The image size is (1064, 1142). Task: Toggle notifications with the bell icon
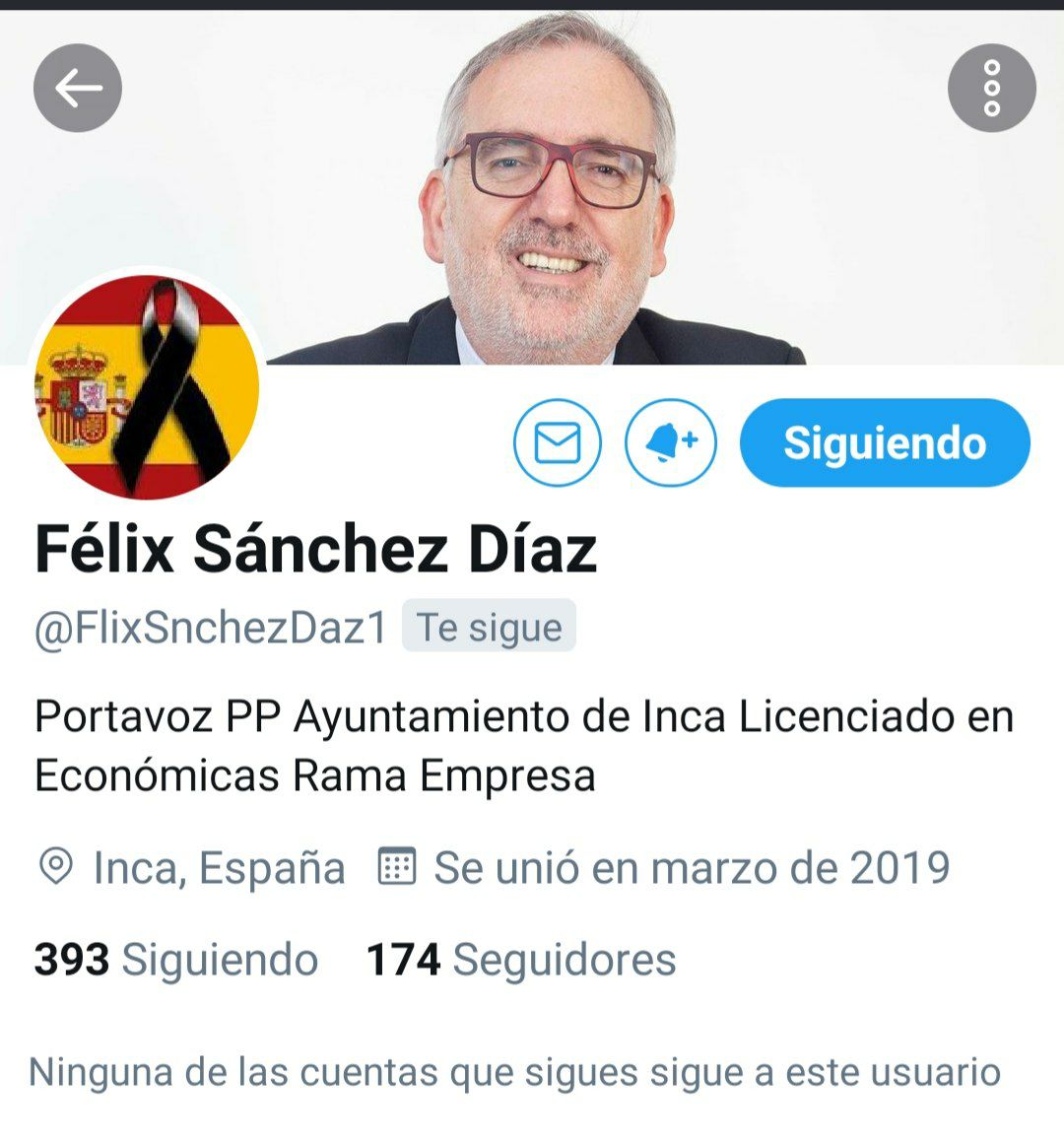pyautogui.click(x=671, y=442)
